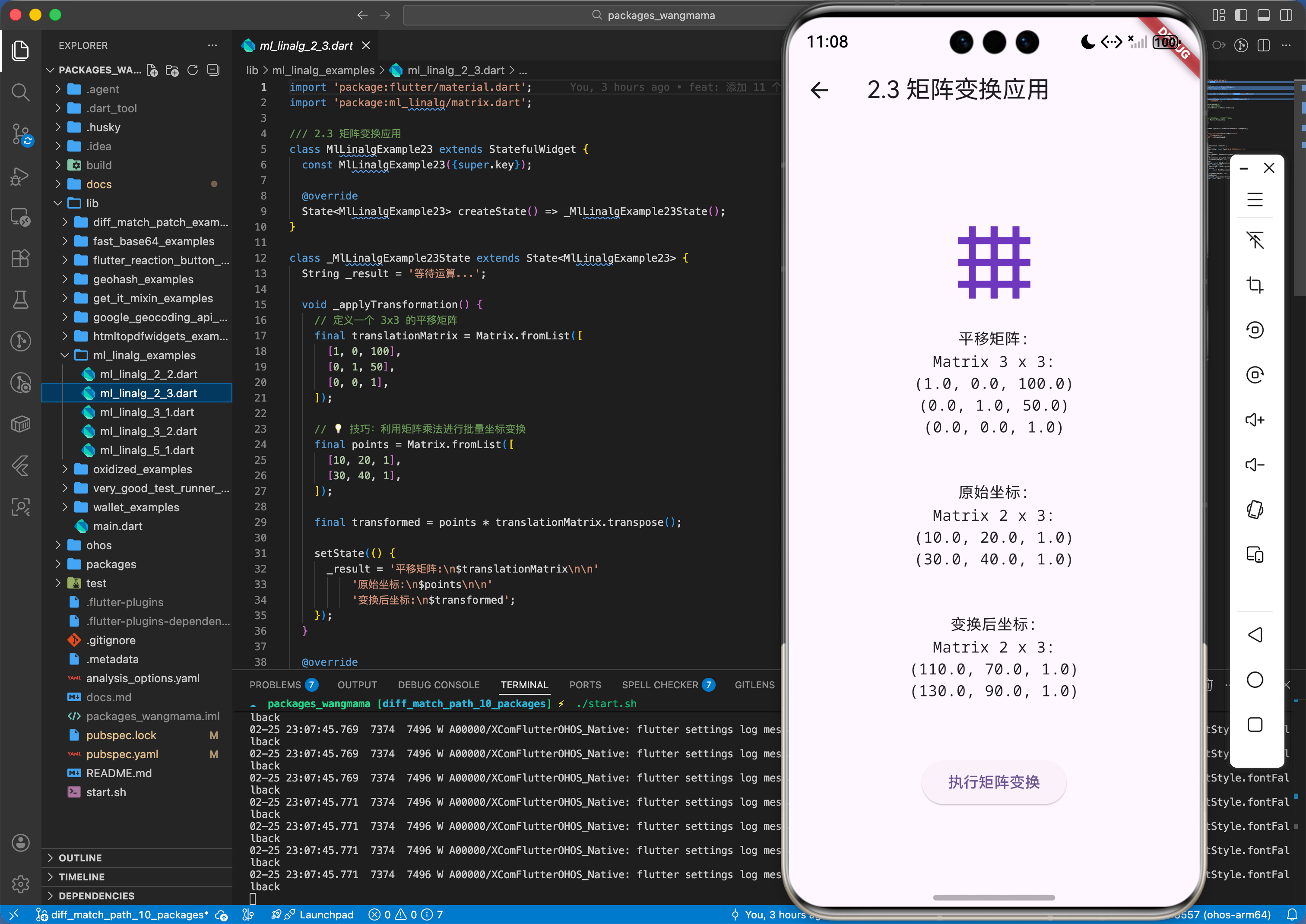Screen dimensions: 1306x924
Task: Create a new folder in Explorer header
Action: [x=172, y=70]
